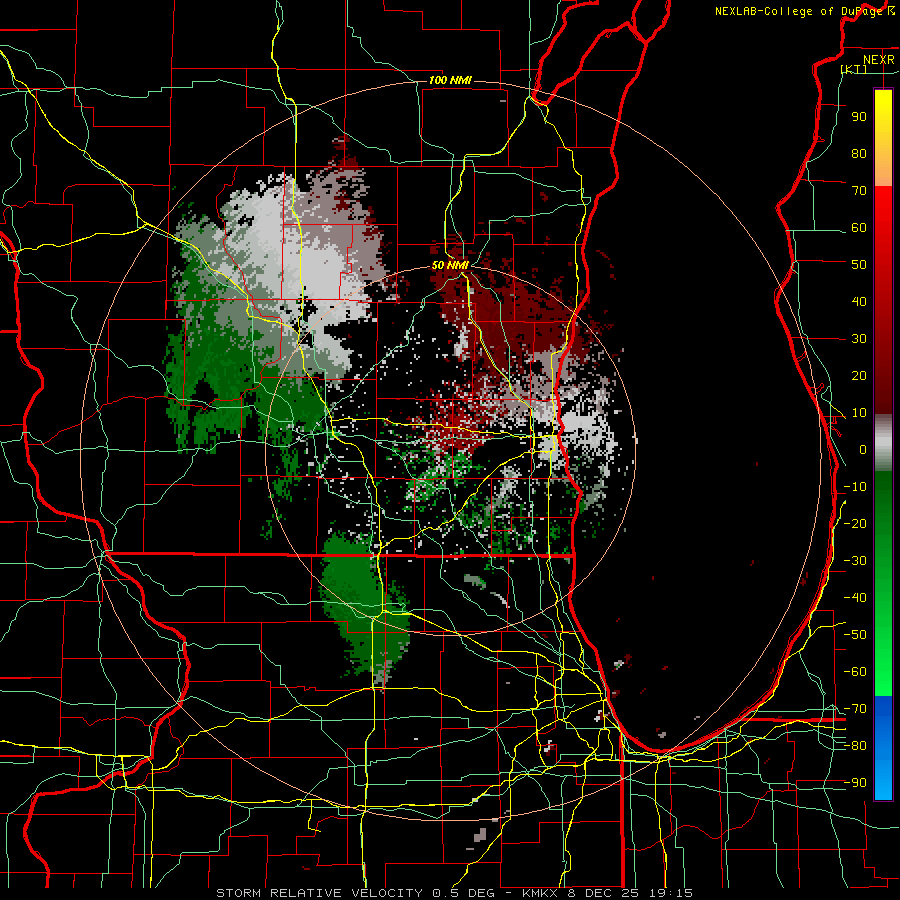Click the "19:15" time stamp in the caption

coord(672,893)
